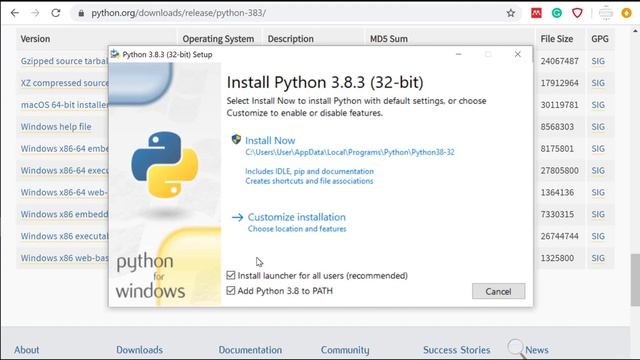The width and height of the screenshot is (640, 360).
Task: Open the Community footer menu
Action: coord(345,350)
